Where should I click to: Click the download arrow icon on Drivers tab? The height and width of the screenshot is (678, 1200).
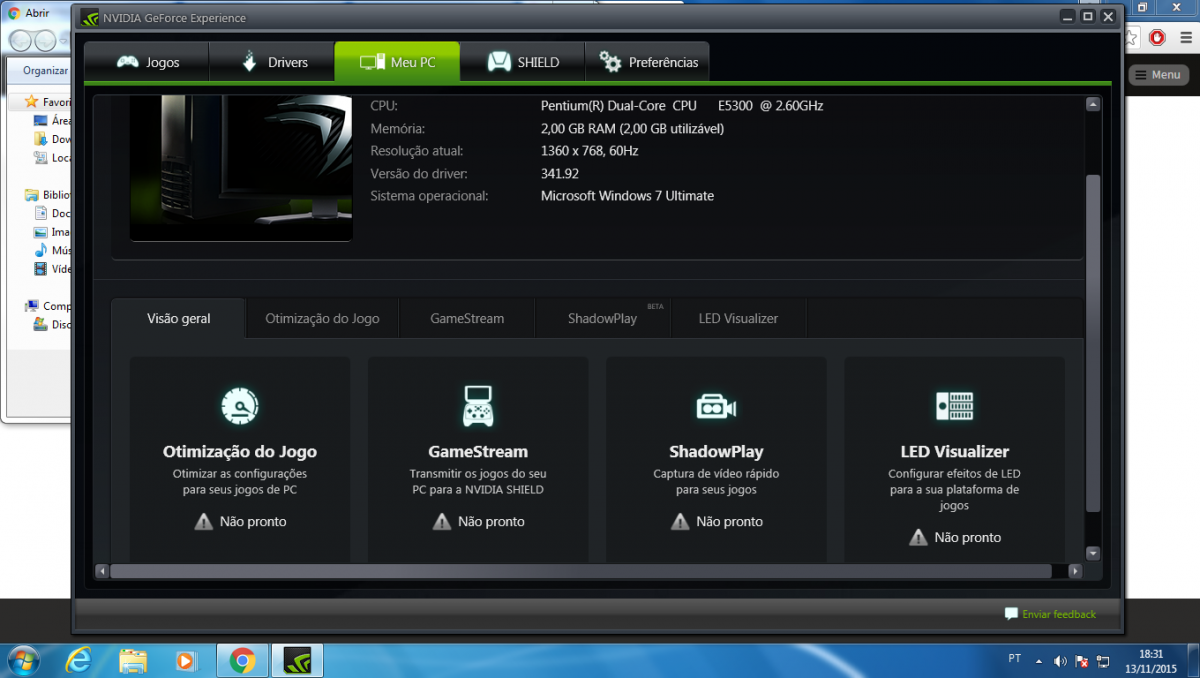coord(249,62)
